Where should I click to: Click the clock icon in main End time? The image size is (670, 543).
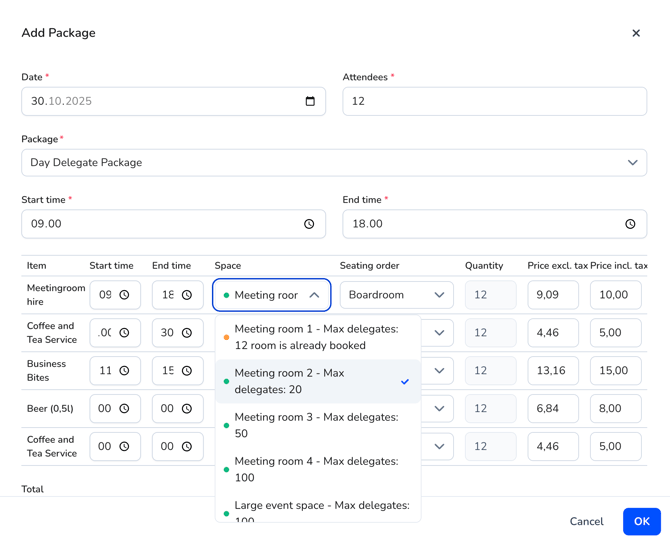630,224
